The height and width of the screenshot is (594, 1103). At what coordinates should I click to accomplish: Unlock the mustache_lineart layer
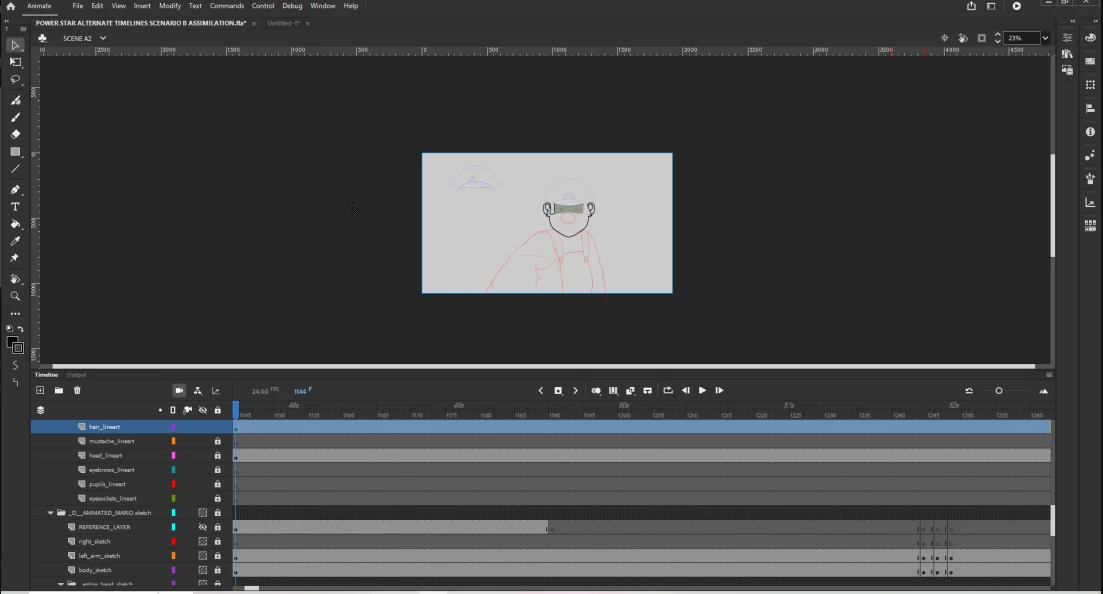coord(217,441)
